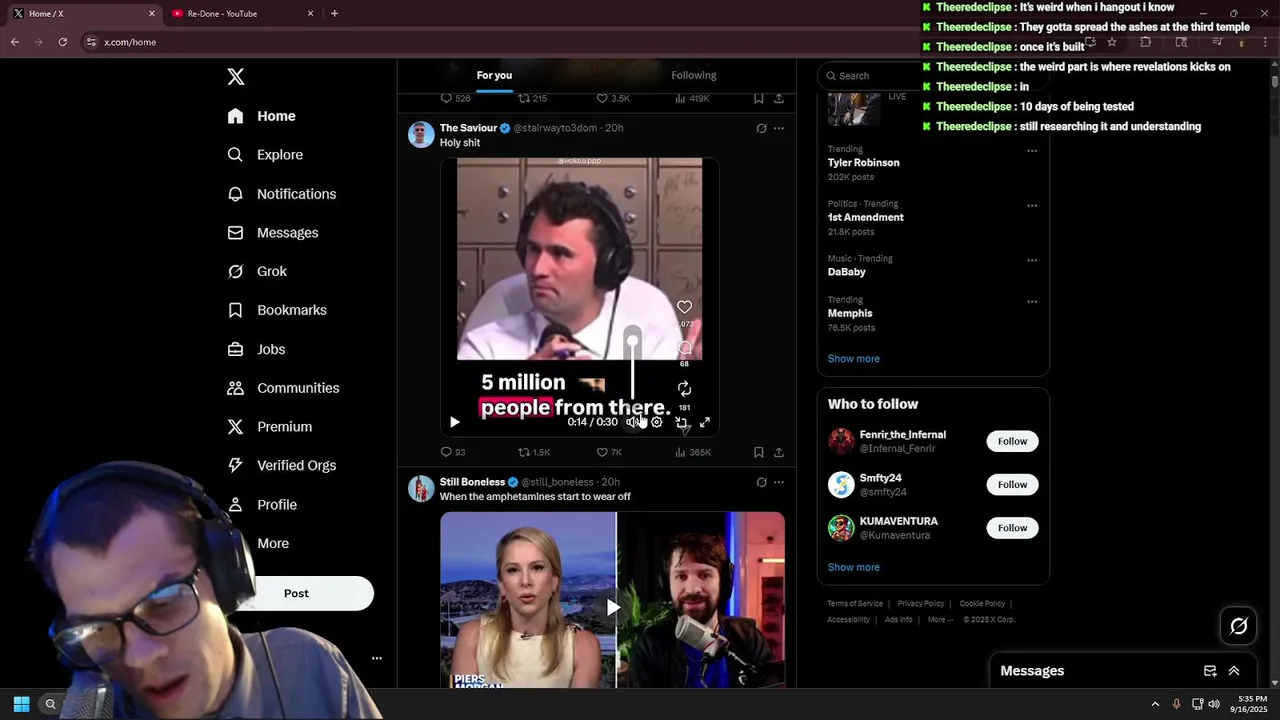Open Grok from the sidebar
This screenshot has height=720, width=1280.
(257, 272)
